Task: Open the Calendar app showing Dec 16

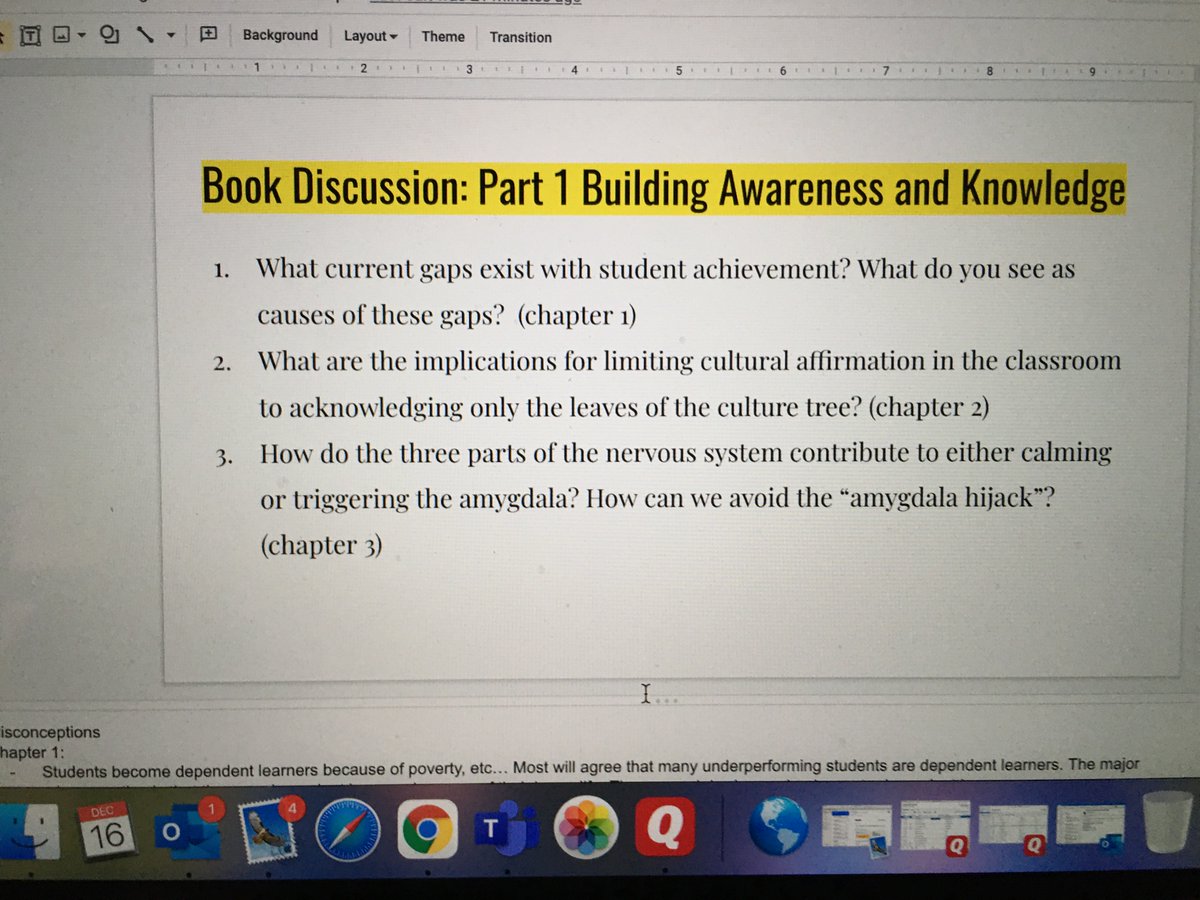Action: 105,829
